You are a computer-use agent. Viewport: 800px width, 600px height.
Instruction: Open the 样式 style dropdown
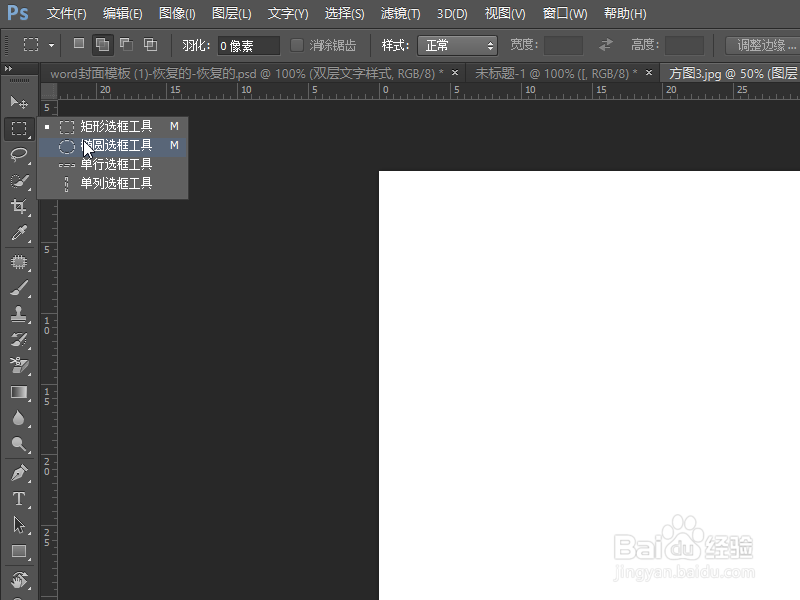pyautogui.click(x=457, y=45)
